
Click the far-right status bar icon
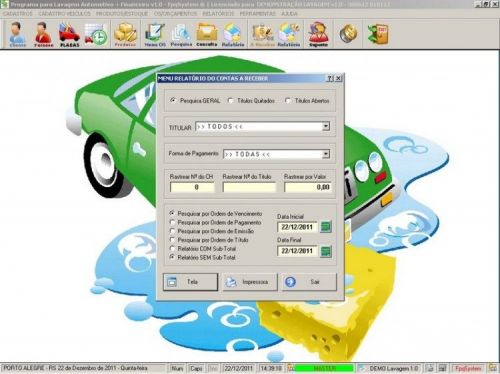click(493, 368)
